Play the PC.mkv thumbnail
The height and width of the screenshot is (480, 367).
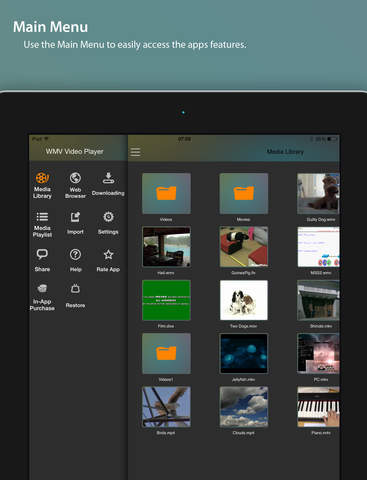click(318, 353)
